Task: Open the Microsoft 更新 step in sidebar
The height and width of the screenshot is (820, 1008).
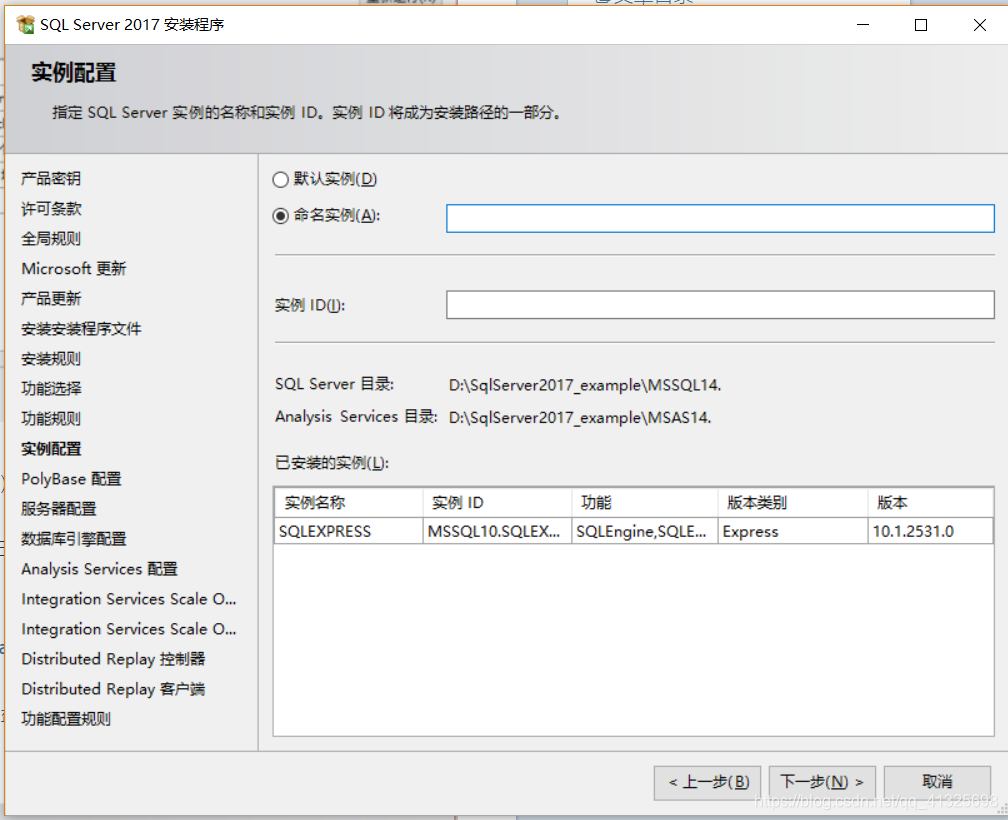Action: click(x=73, y=269)
